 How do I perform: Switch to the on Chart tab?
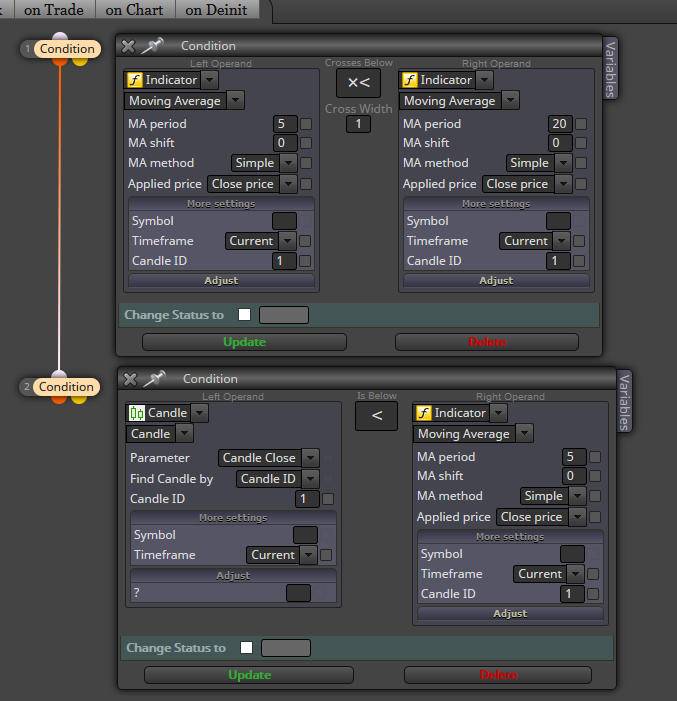click(134, 9)
